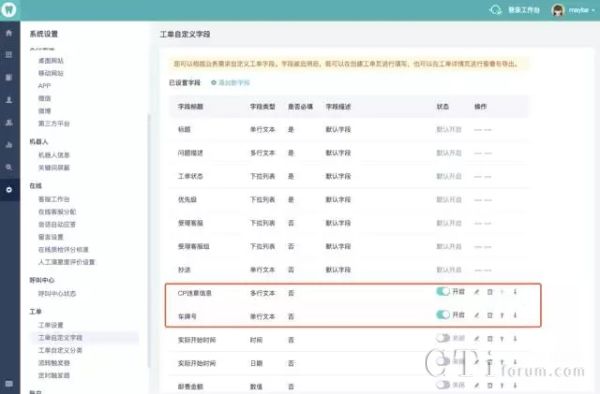Open the settings gear icon in left navigation
This screenshot has width=600, height=394.
(x=9, y=190)
